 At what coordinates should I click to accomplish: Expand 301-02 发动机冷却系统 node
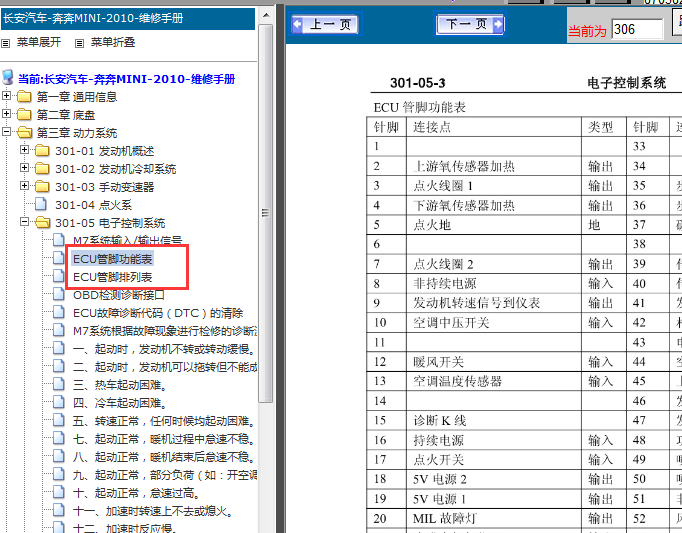click(x=24, y=168)
